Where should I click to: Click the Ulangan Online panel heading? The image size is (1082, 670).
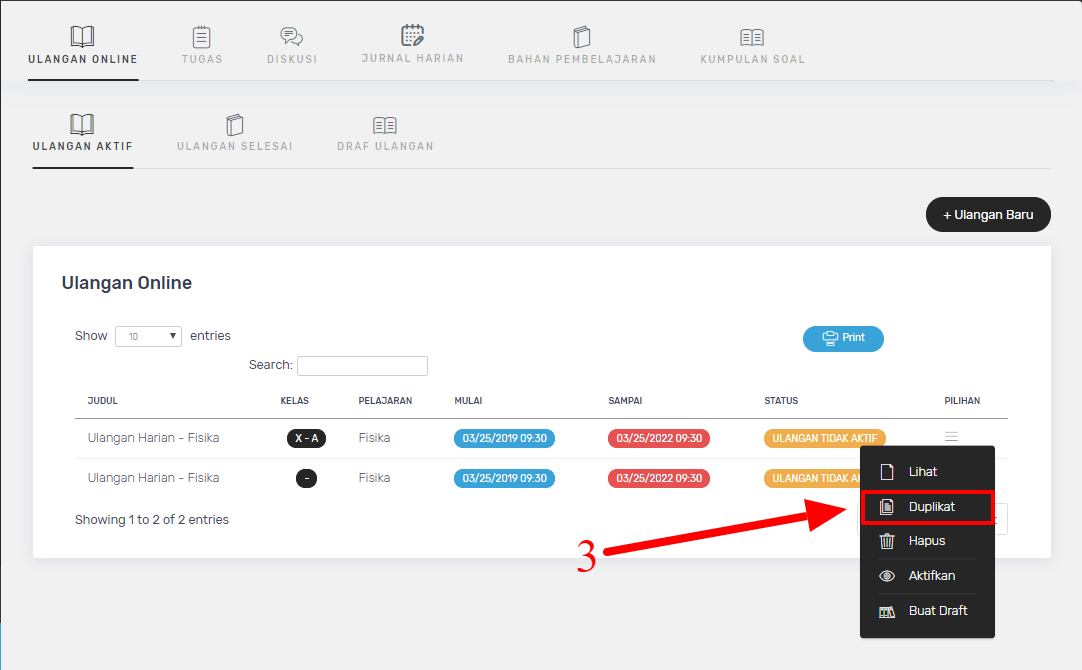127,283
